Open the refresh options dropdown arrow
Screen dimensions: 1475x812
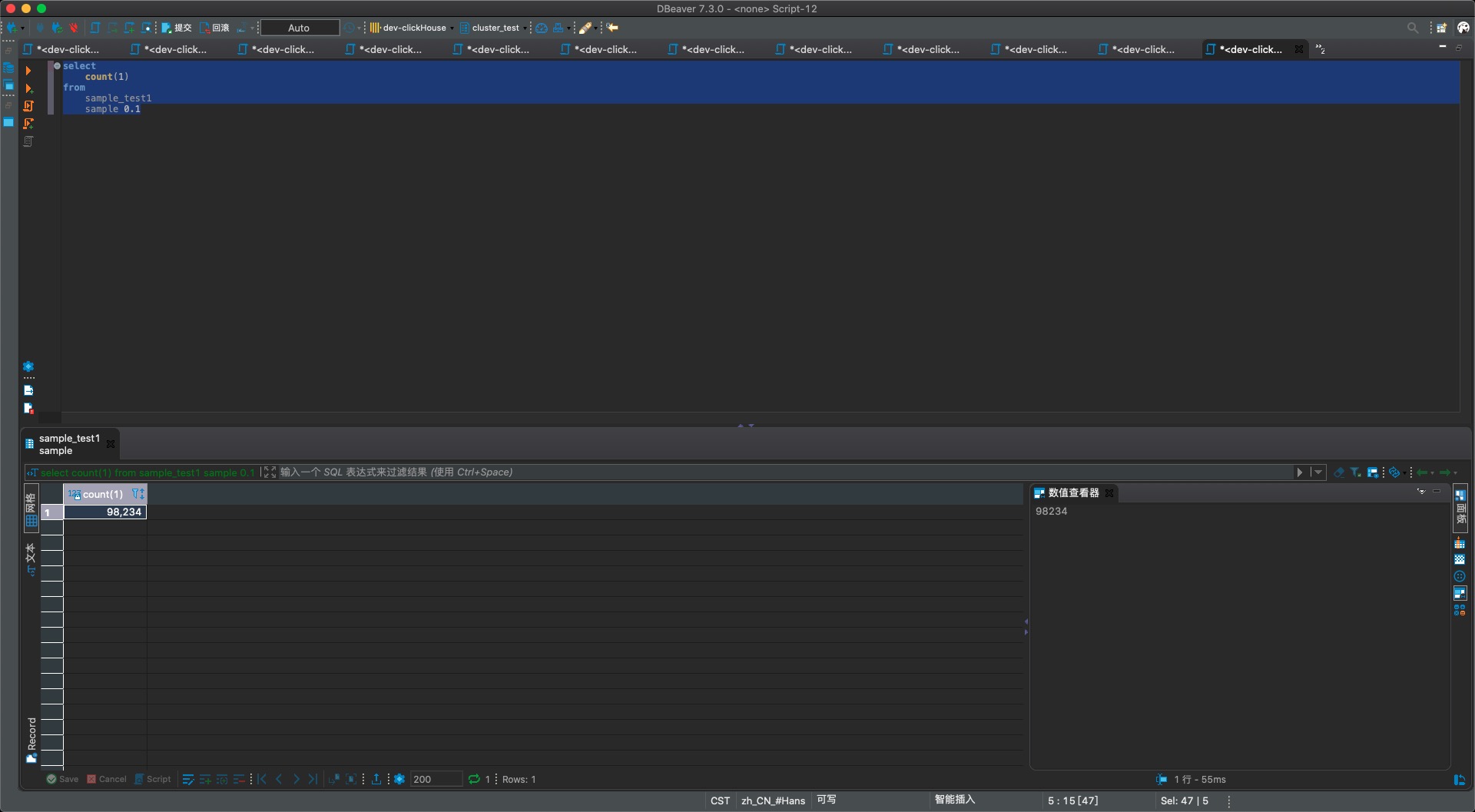(x=1404, y=473)
